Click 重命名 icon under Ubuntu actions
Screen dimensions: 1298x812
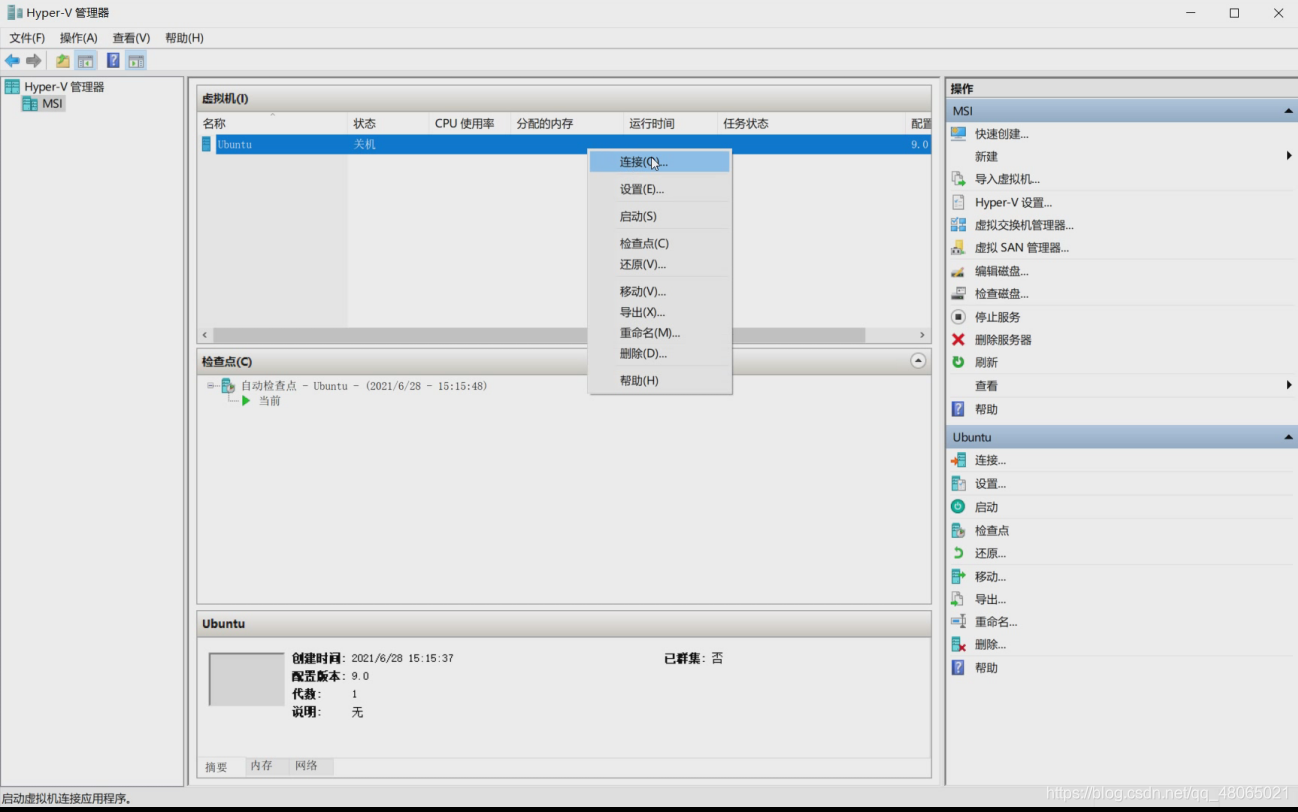[958, 622]
